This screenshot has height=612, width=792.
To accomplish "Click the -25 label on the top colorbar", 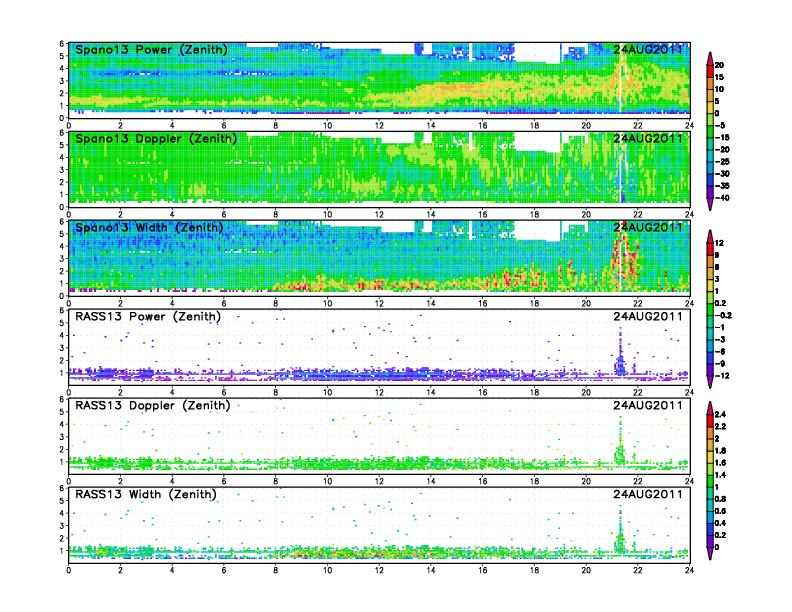I will coord(722,162).
